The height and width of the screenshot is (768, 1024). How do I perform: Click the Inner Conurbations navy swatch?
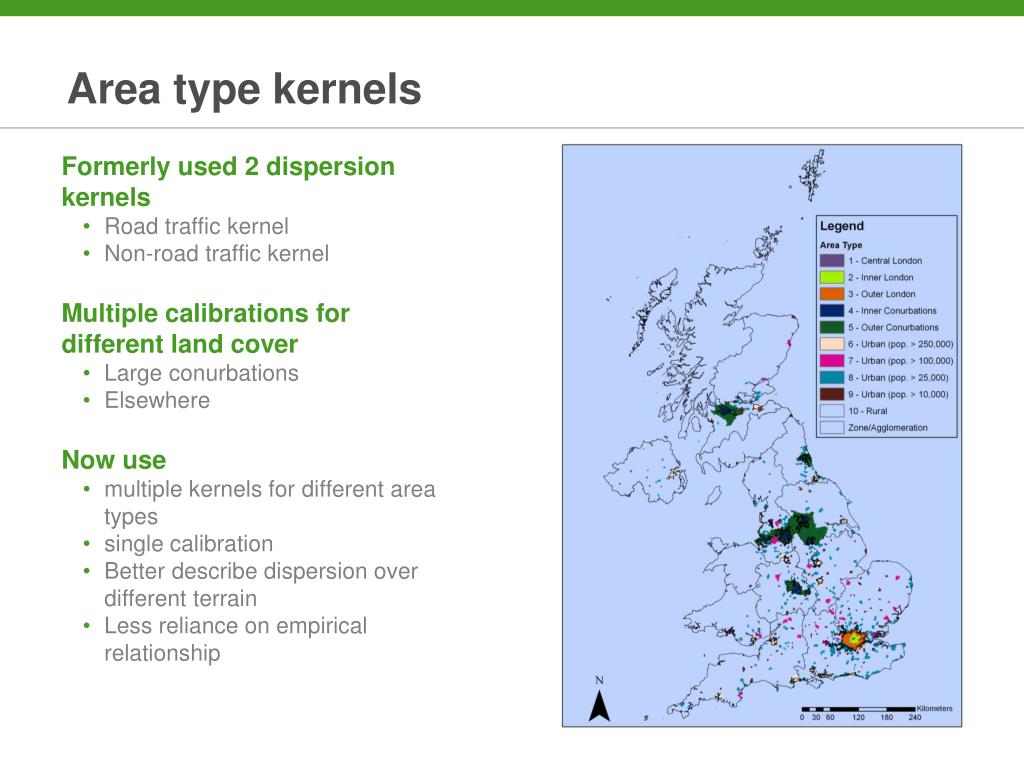coord(832,310)
